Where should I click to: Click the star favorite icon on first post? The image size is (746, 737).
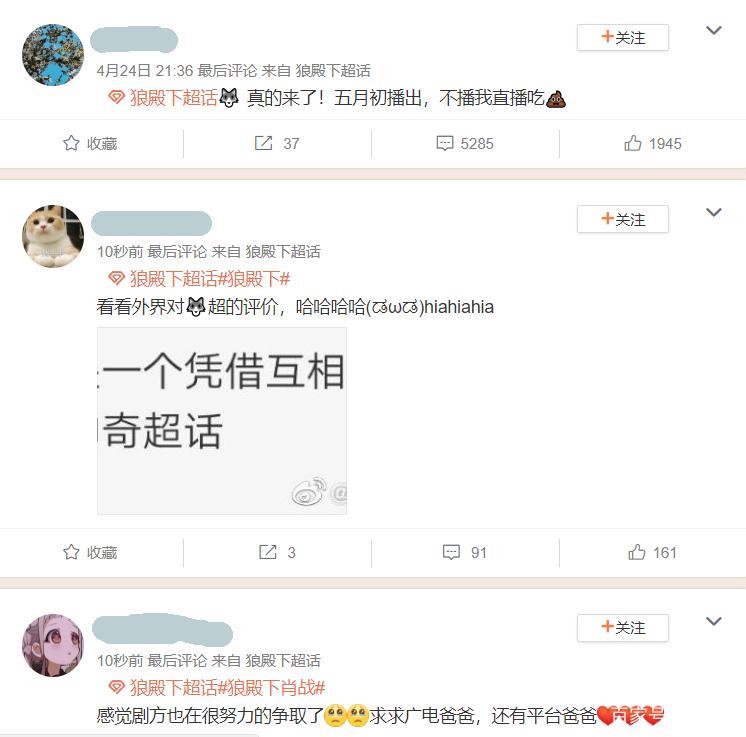71,143
